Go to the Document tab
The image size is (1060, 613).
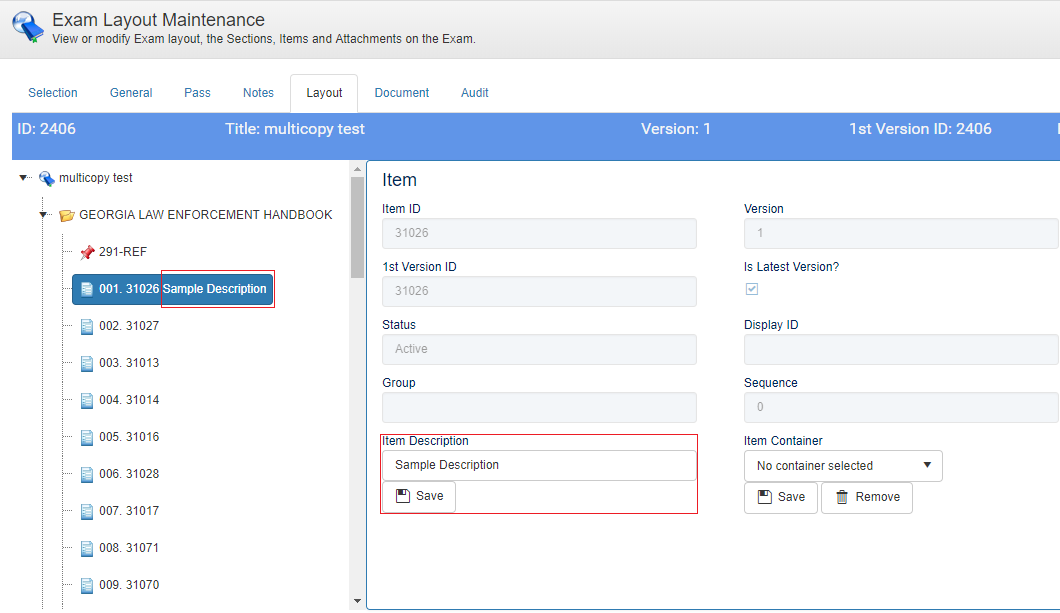pos(402,93)
